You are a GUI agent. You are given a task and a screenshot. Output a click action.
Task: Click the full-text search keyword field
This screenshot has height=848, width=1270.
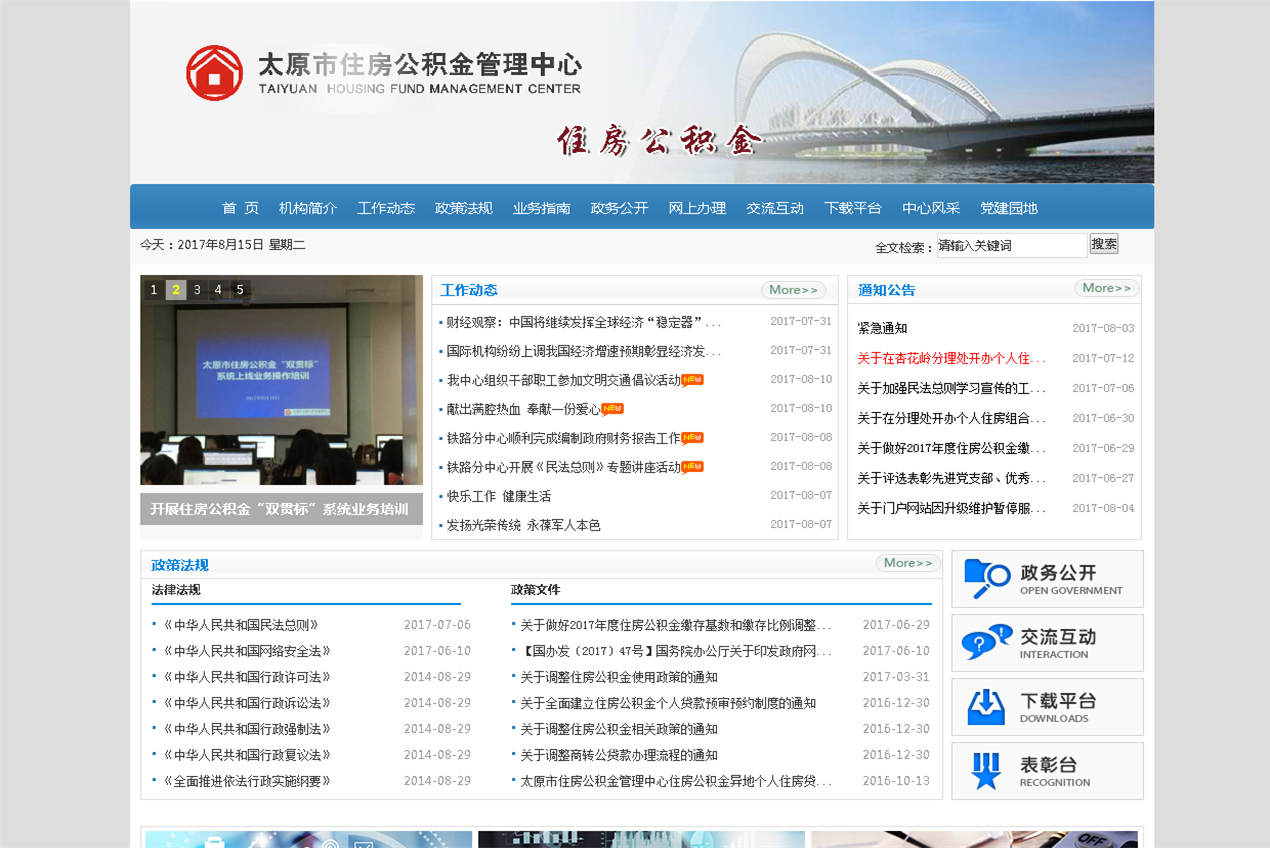1010,245
